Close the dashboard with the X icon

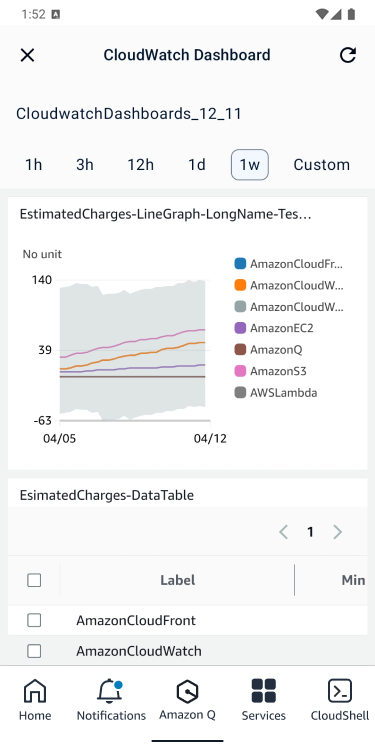point(27,55)
